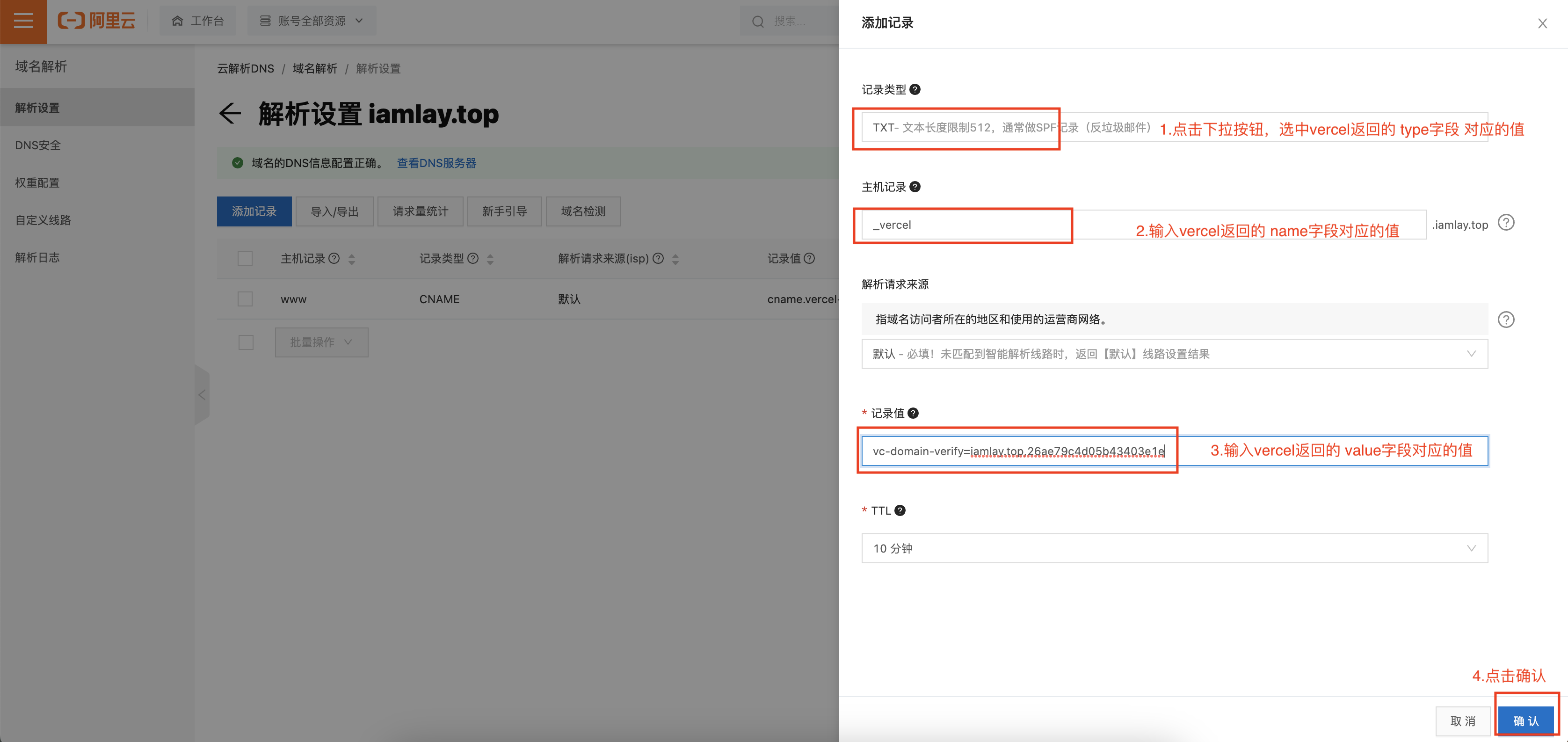Viewport: 1568px width, 742px height.
Task: Focus the 记录值 input with vc-domain-verify
Action: pyautogui.click(x=1174, y=451)
